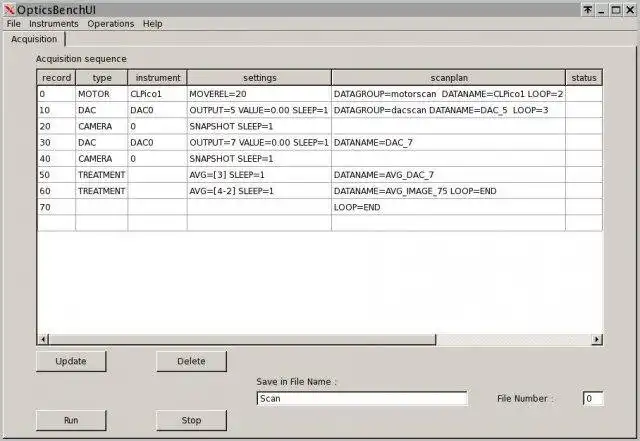Click the File Number input field
Image resolution: width=640 pixels, height=441 pixels.
(x=593, y=399)
